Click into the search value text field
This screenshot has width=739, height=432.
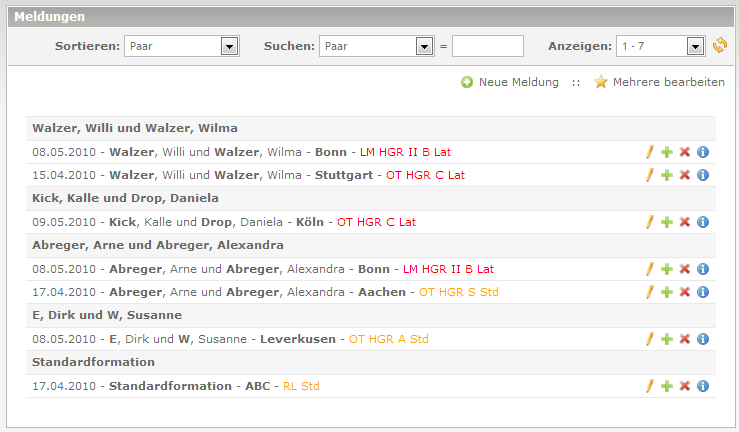tap(488, 46)
